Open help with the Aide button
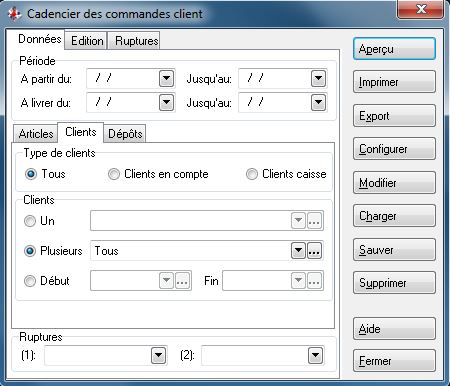 pyautogui.click(x=394, y=329)
